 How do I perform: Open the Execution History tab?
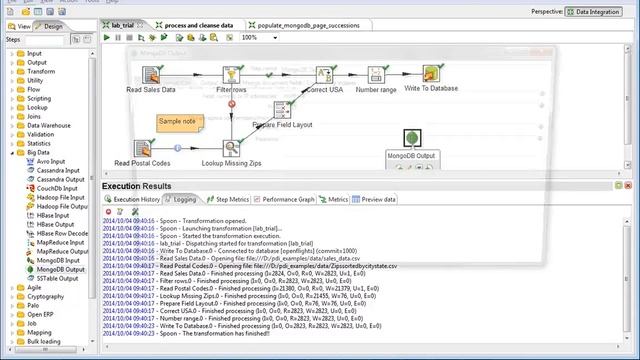pos(132,199)
